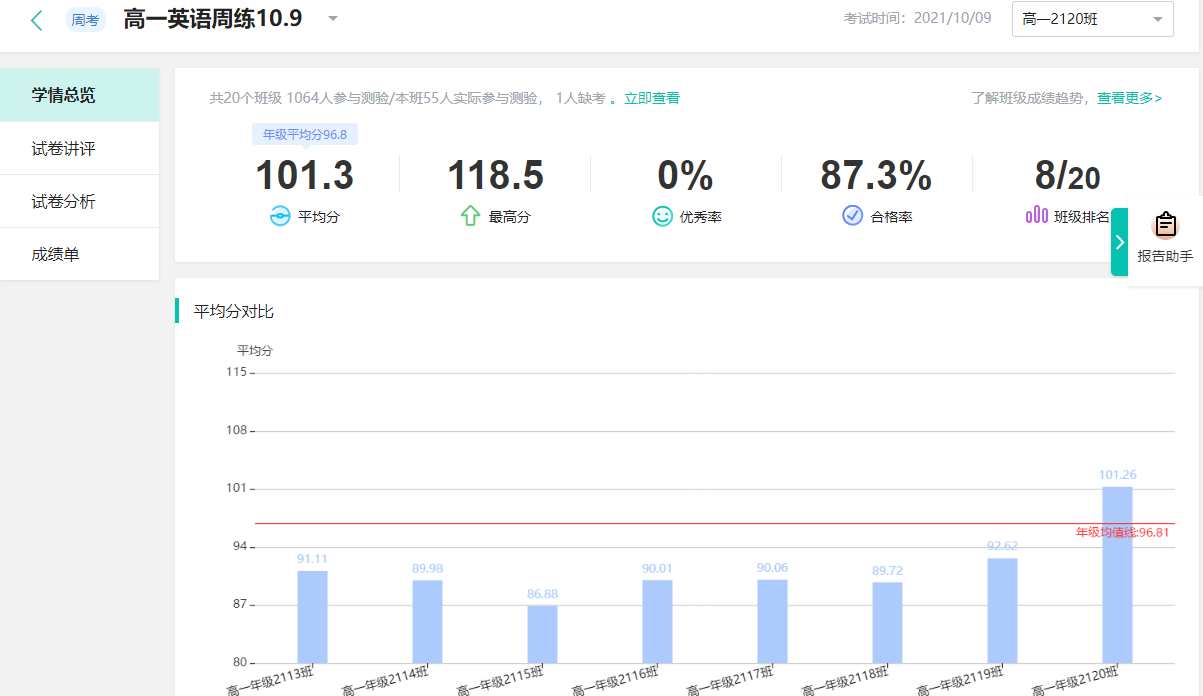Image resolution: width=1203 pixels, height=696 pixels.
Task: Click the 班级排名 bar chart icon
Action: [1037, 215]
